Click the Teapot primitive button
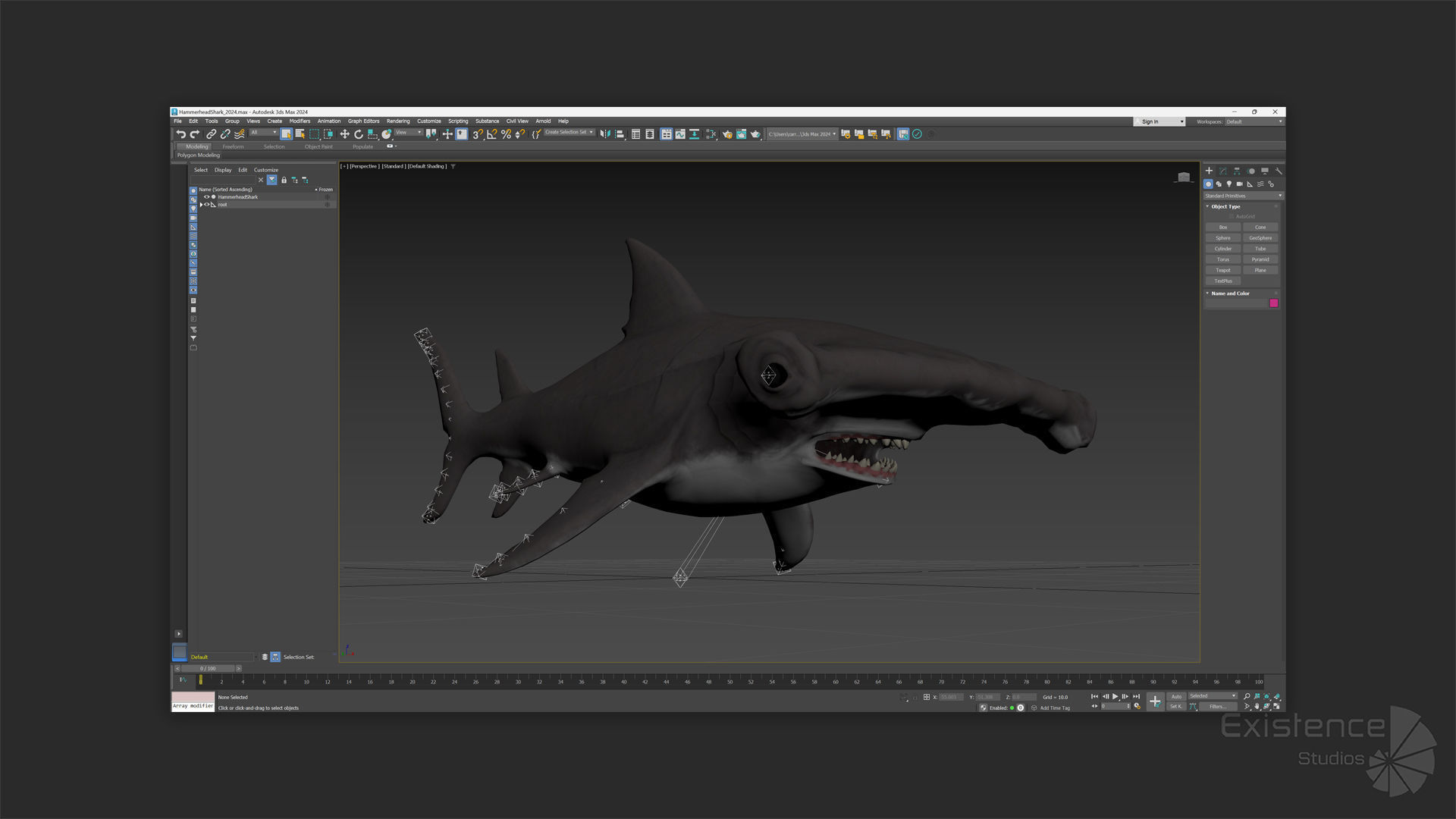Screen dimensions: 1456x819 (1223, 270)
